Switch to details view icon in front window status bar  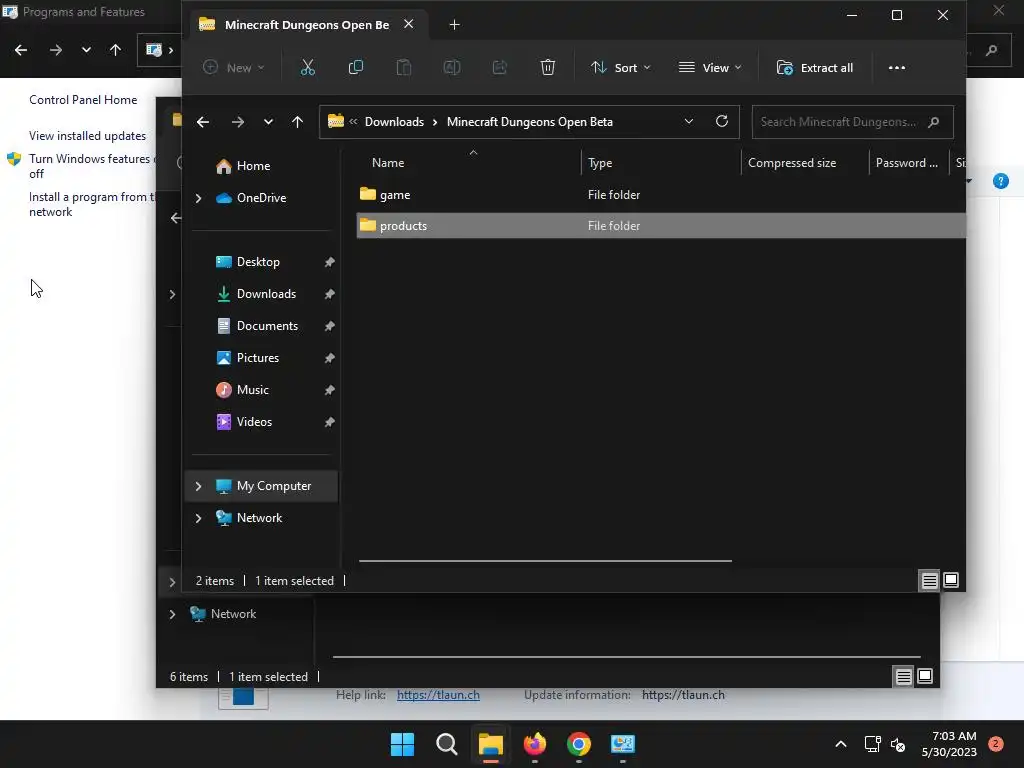(929, 580)
